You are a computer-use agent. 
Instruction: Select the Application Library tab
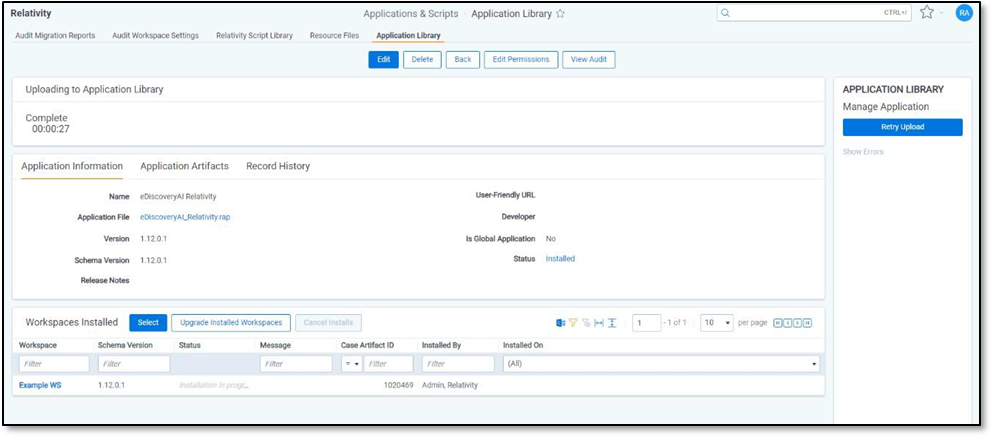point(408,35)
